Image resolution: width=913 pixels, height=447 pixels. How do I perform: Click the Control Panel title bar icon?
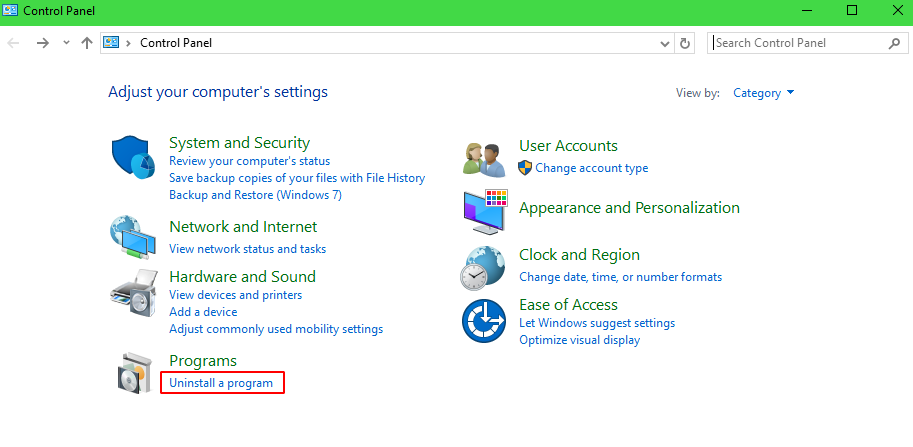pyautogui.click(x=10, y=10)
